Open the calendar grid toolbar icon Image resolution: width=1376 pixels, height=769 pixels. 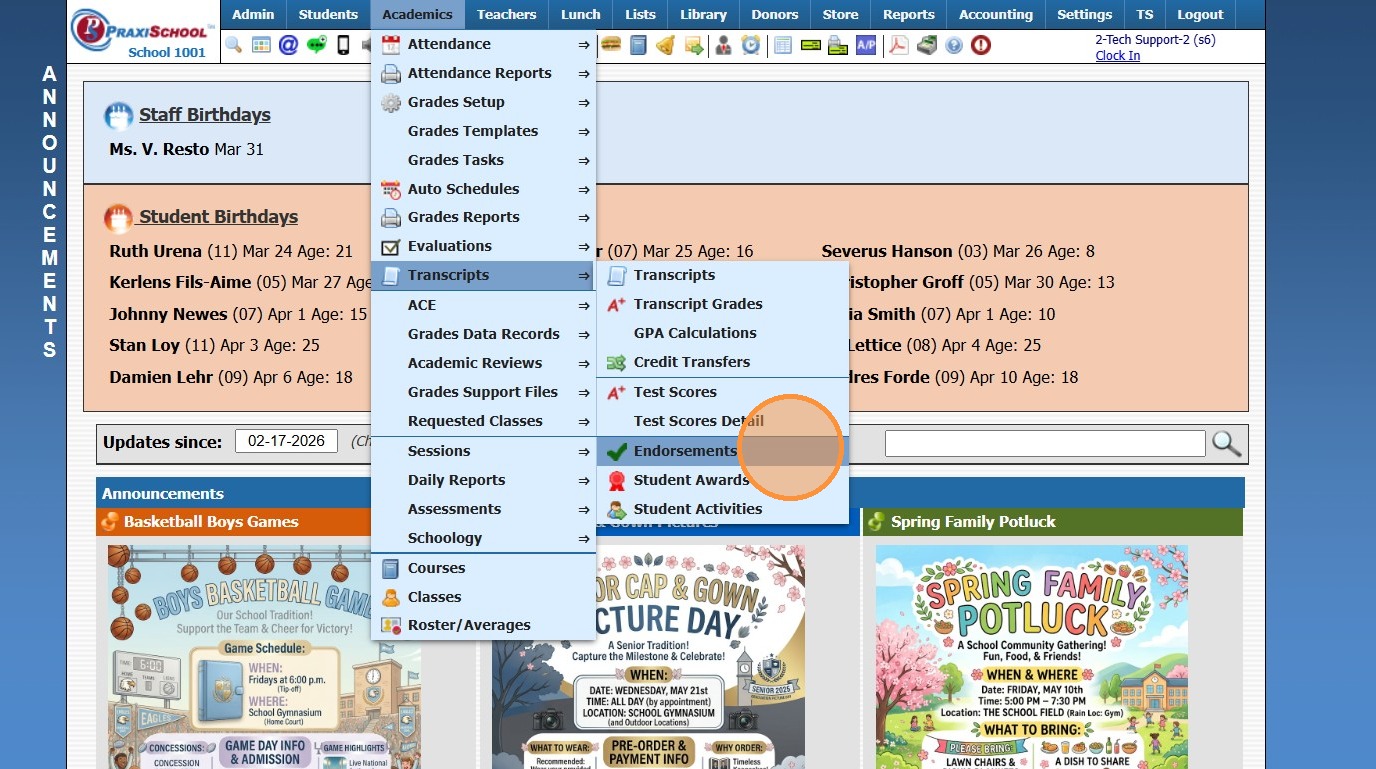(x=261, y=45)
